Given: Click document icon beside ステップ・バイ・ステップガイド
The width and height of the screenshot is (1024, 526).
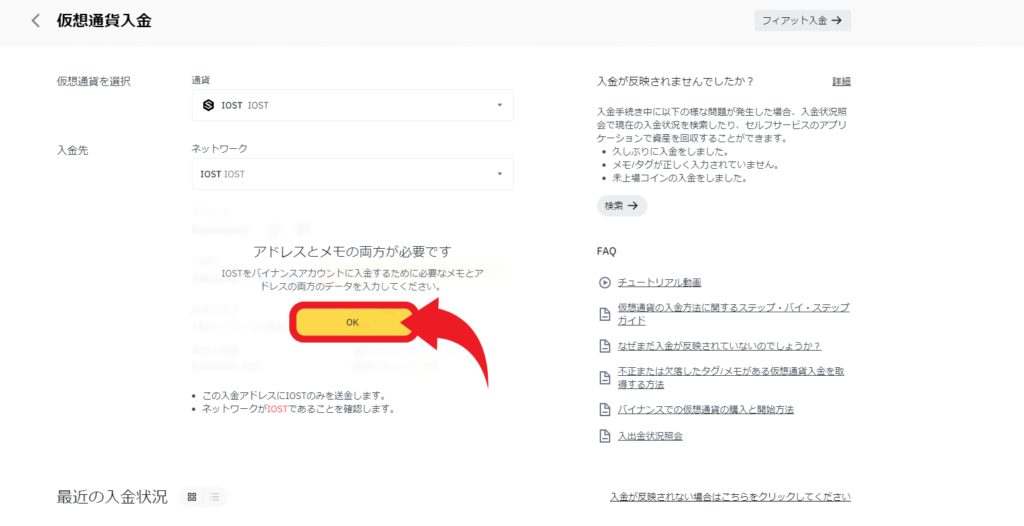Looking at the screenshot, I should click(x=605, y=314).
